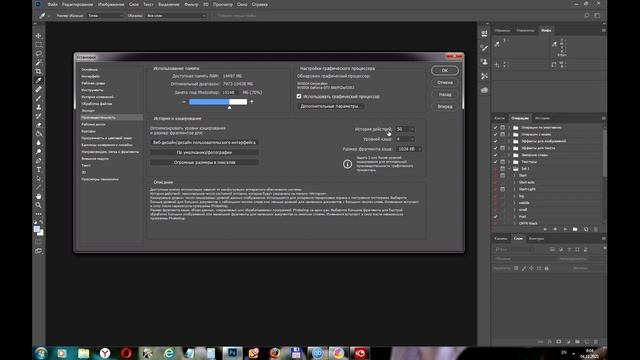This screenshot has height=360, width=640.
Task: Open the 'Файл' menu
Action: 52,4
